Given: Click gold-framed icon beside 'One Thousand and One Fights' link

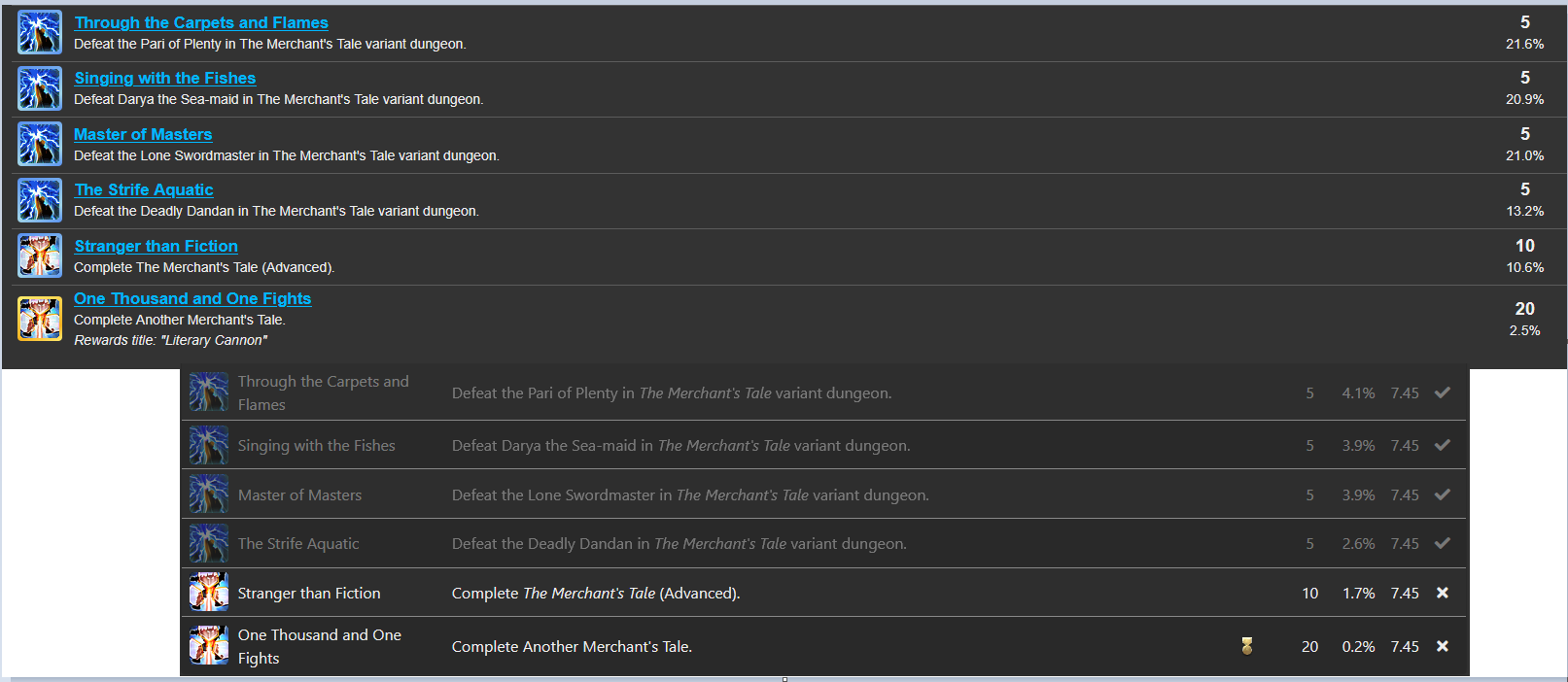Looking at the screenshot, I should pos(40,319).
